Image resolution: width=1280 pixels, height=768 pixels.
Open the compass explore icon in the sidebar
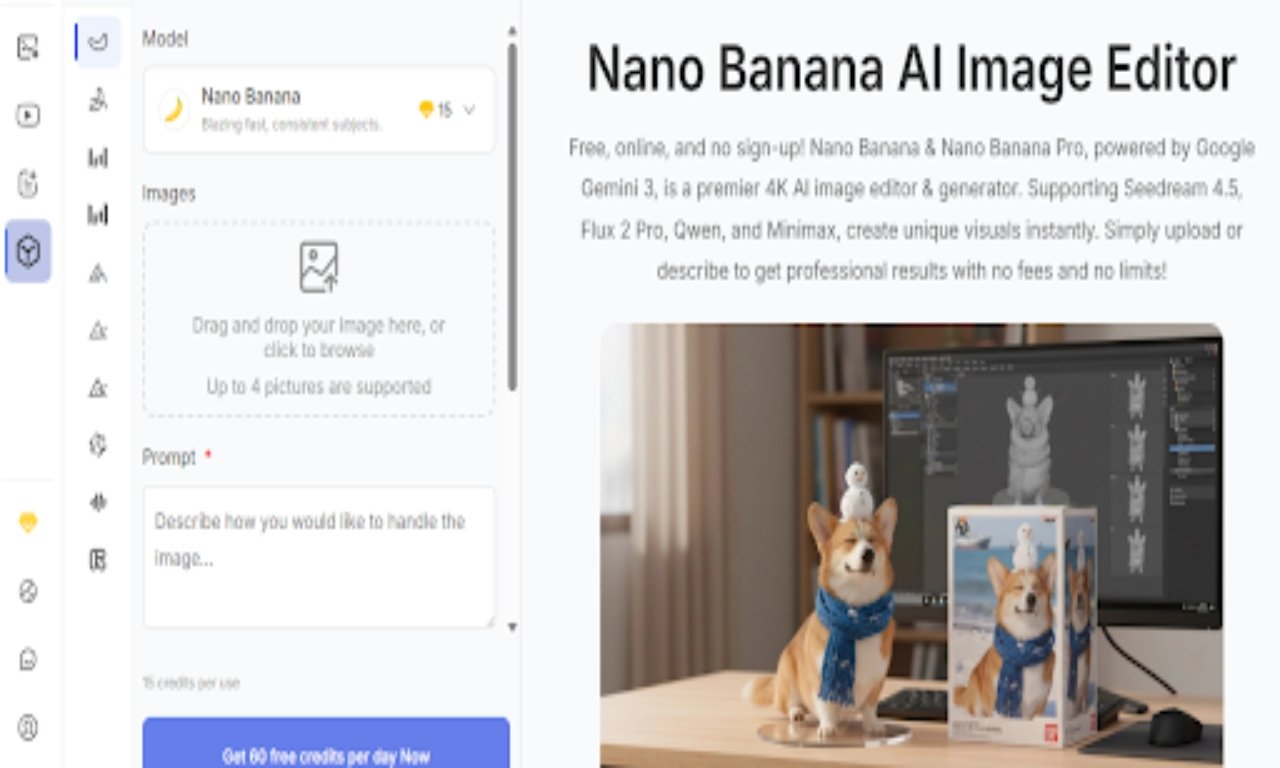[28, 591]
